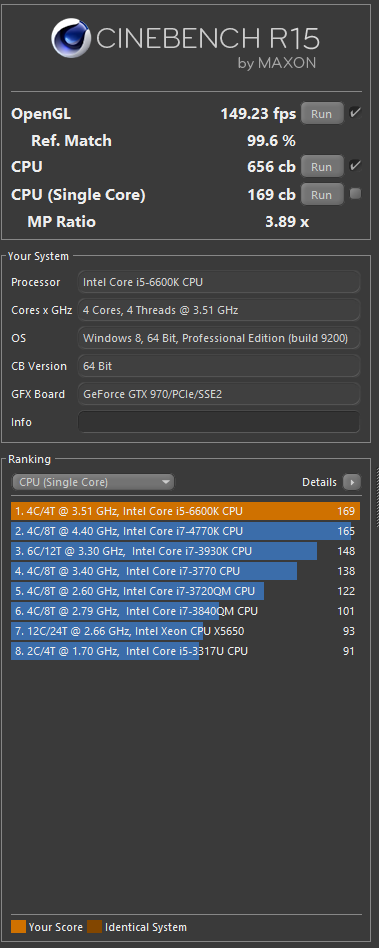This screenshot has height=948, width=379.
Task: Click the brown Identical System legend swatch
Action: point(94,927)
